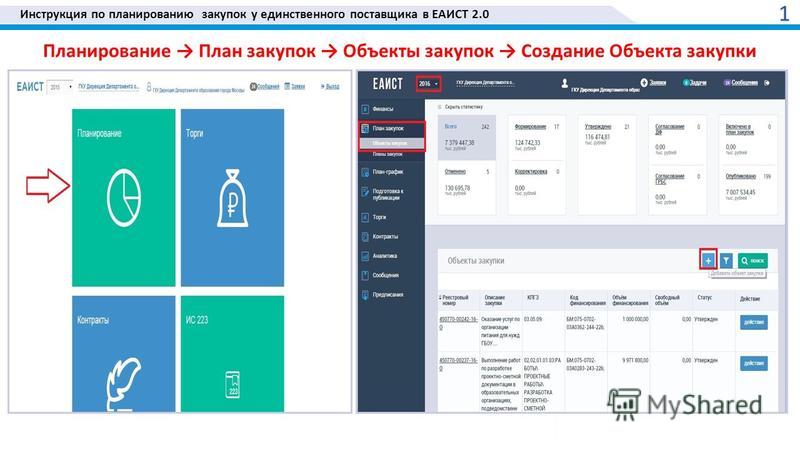Click the user profile icon in the dark header

[x=564, y=83]
